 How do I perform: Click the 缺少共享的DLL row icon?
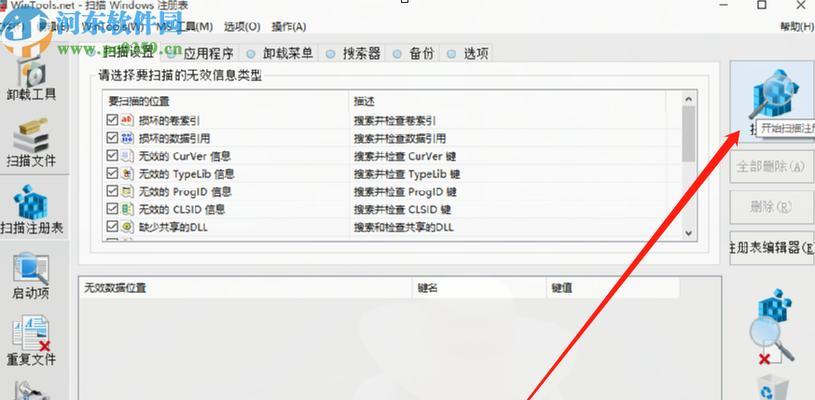pyautogui.click(x=127, y=226)
